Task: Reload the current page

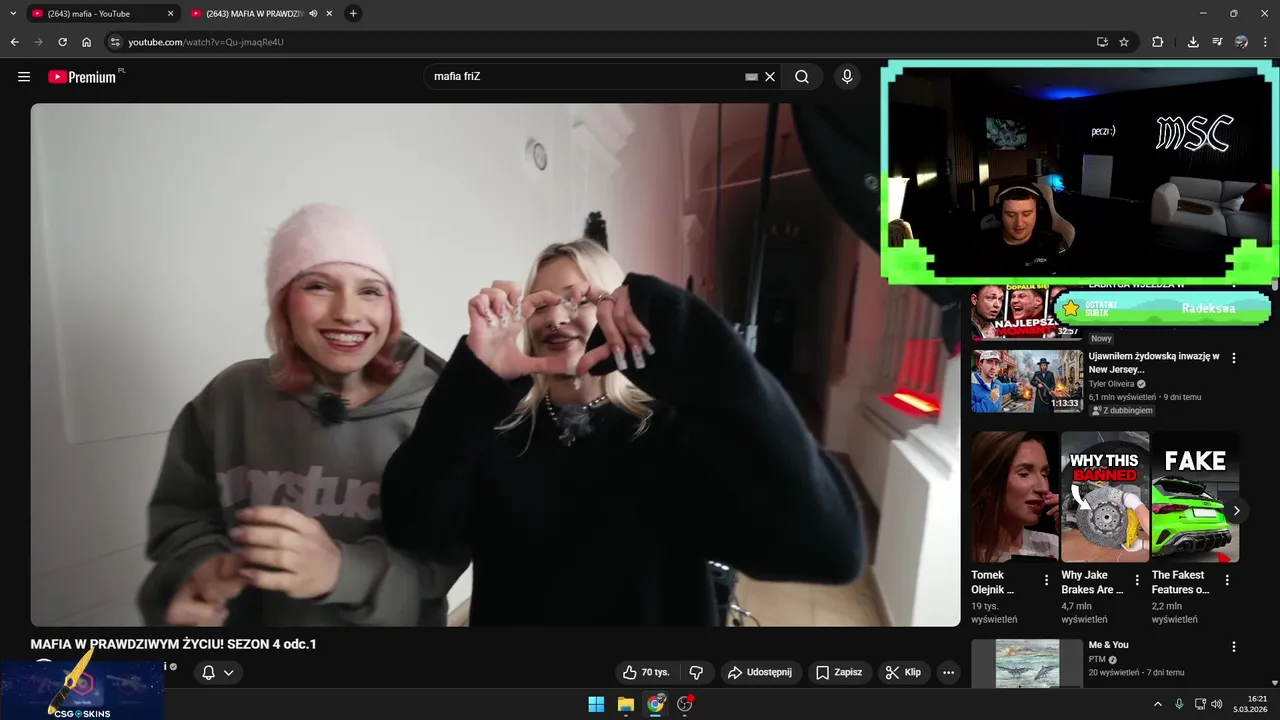Action: 62,42
